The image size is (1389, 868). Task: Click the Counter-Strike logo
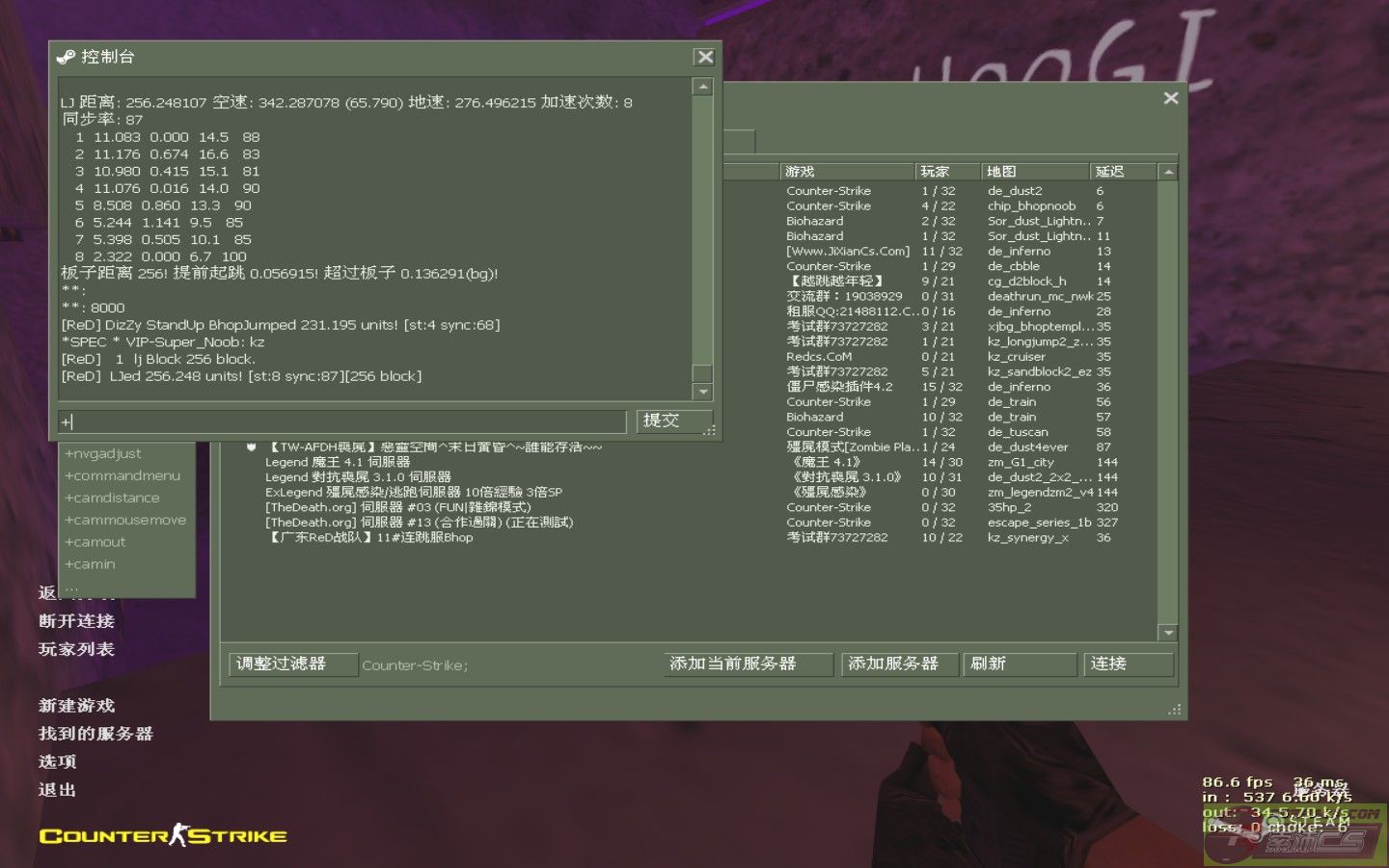click(x=163, y=835)
